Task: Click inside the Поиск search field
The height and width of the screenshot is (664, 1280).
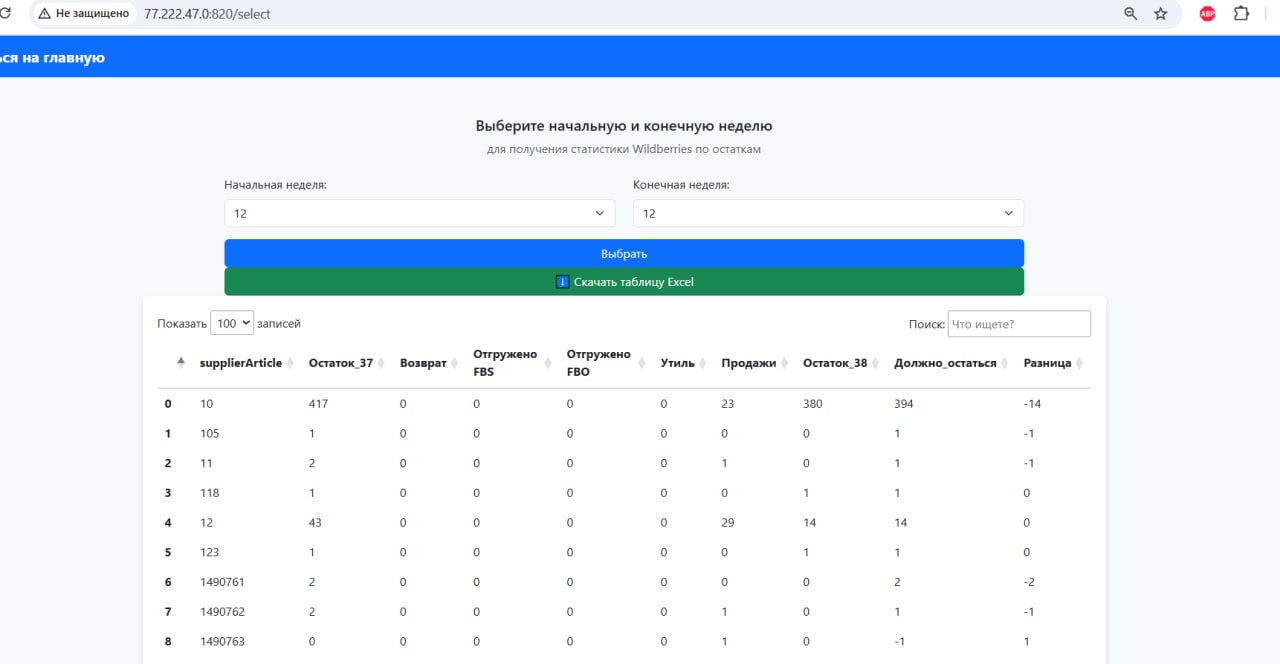Action: pos(1019,323)
